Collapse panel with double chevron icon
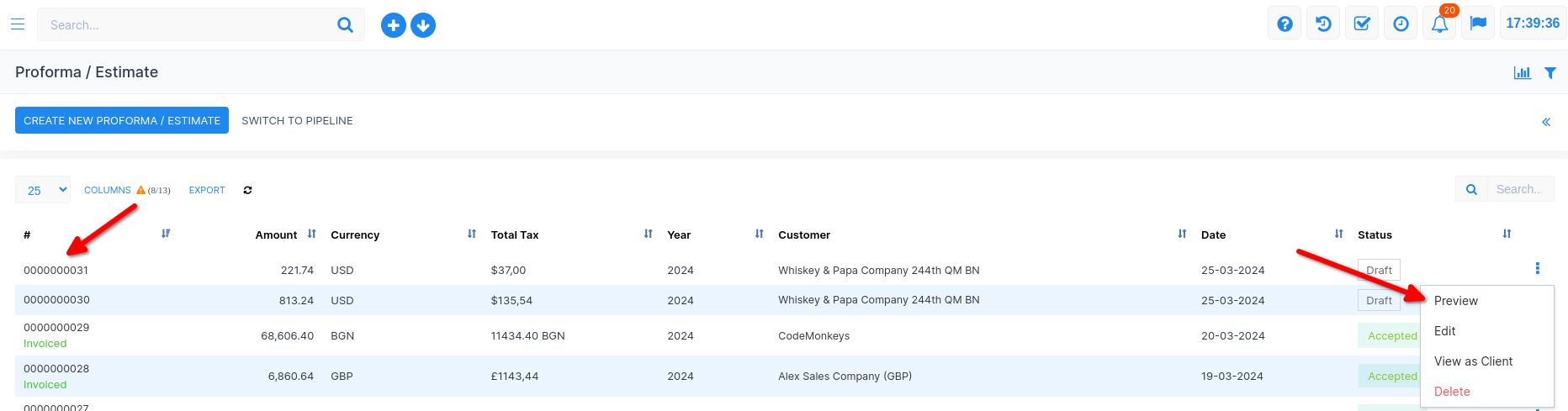The width and height of the screenshot is (1568, 411). pos(1545,122)
